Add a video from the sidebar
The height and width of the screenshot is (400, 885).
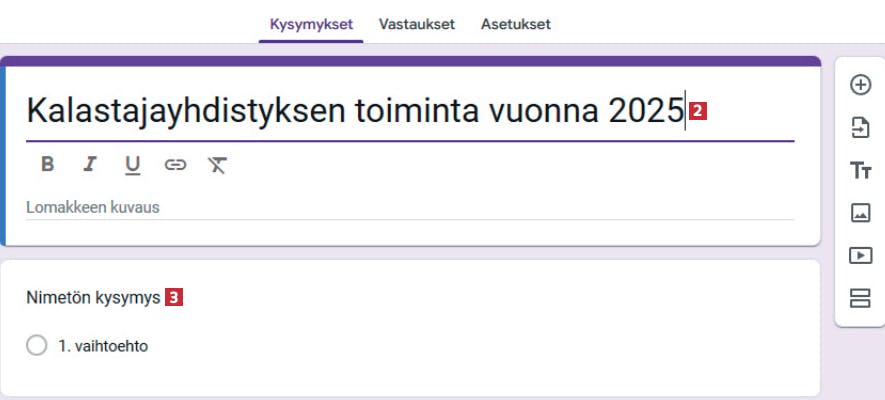(x=860, y=255)
